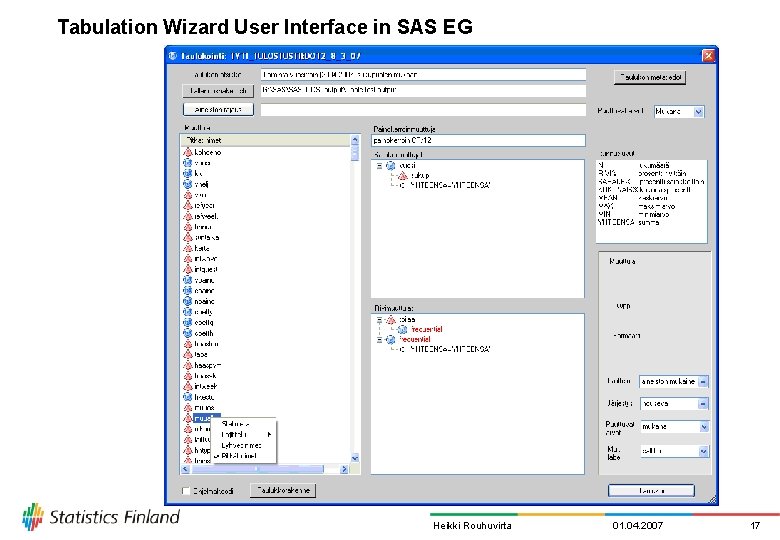
Task: Click the 'Taulukkorakenne' button
Action: point(283,490)
